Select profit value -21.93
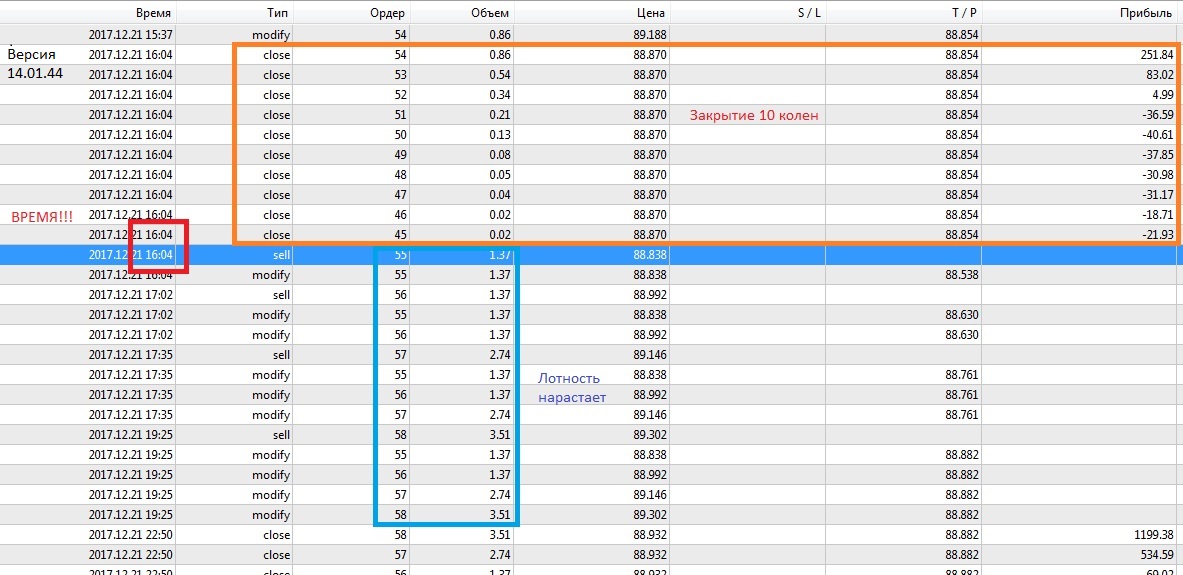The image size is (1183, 575). tap(1158, 235)
